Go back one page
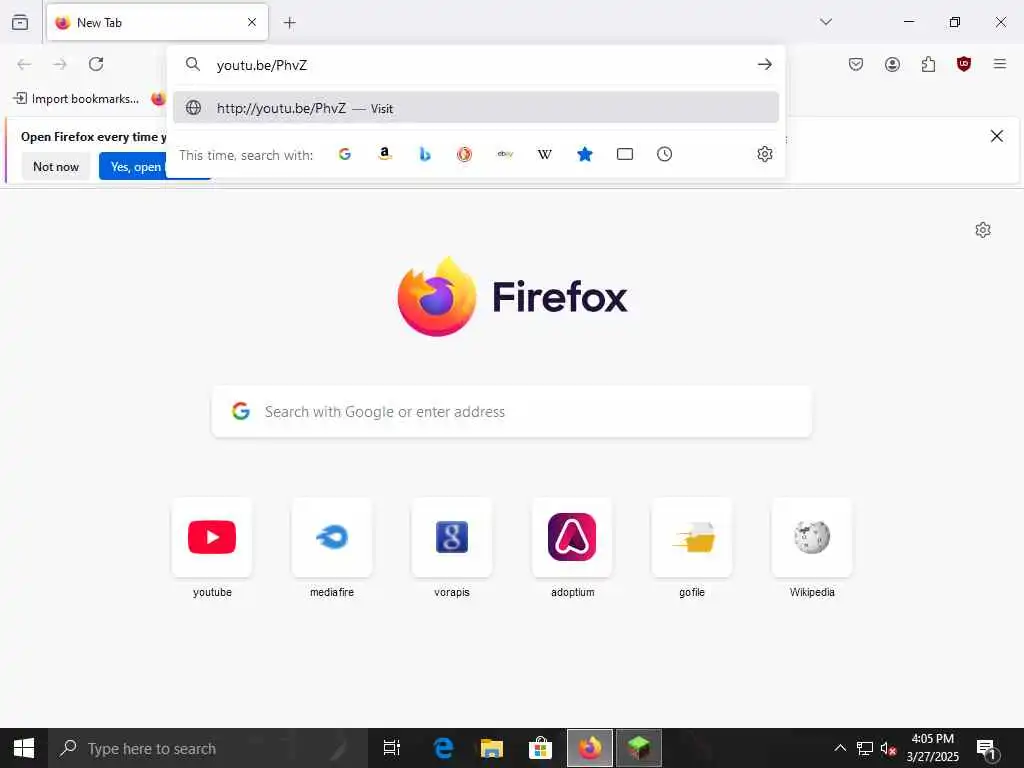Screen dimensions: 1024x768 (24, 64)
